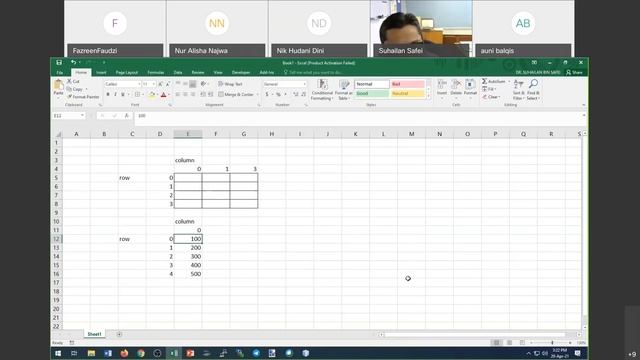Increase the font size
This screenshot has width=640, height=360.
[160, 84]
